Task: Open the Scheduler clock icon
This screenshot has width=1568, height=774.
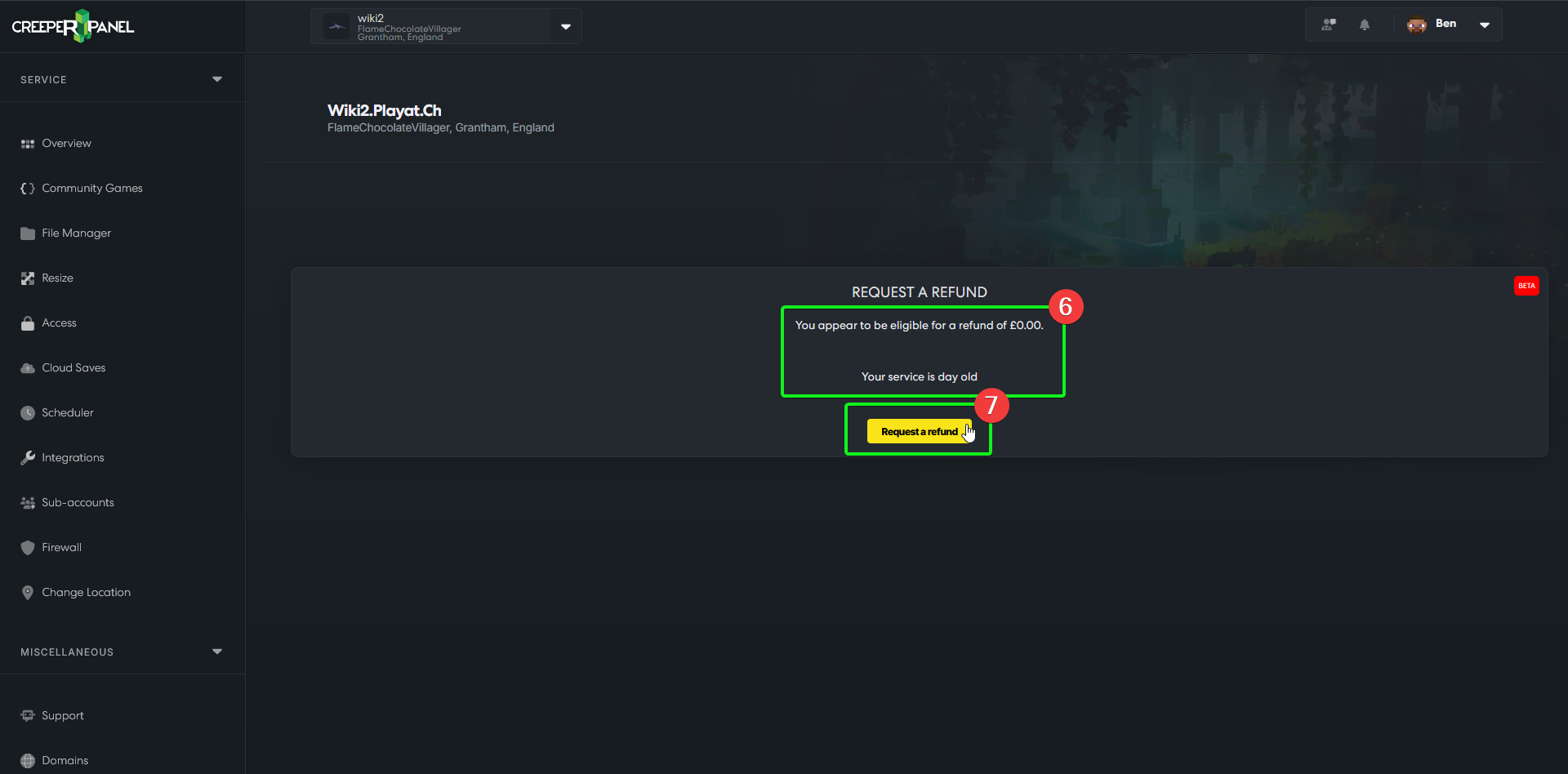Action: click(x=28, y=413)
